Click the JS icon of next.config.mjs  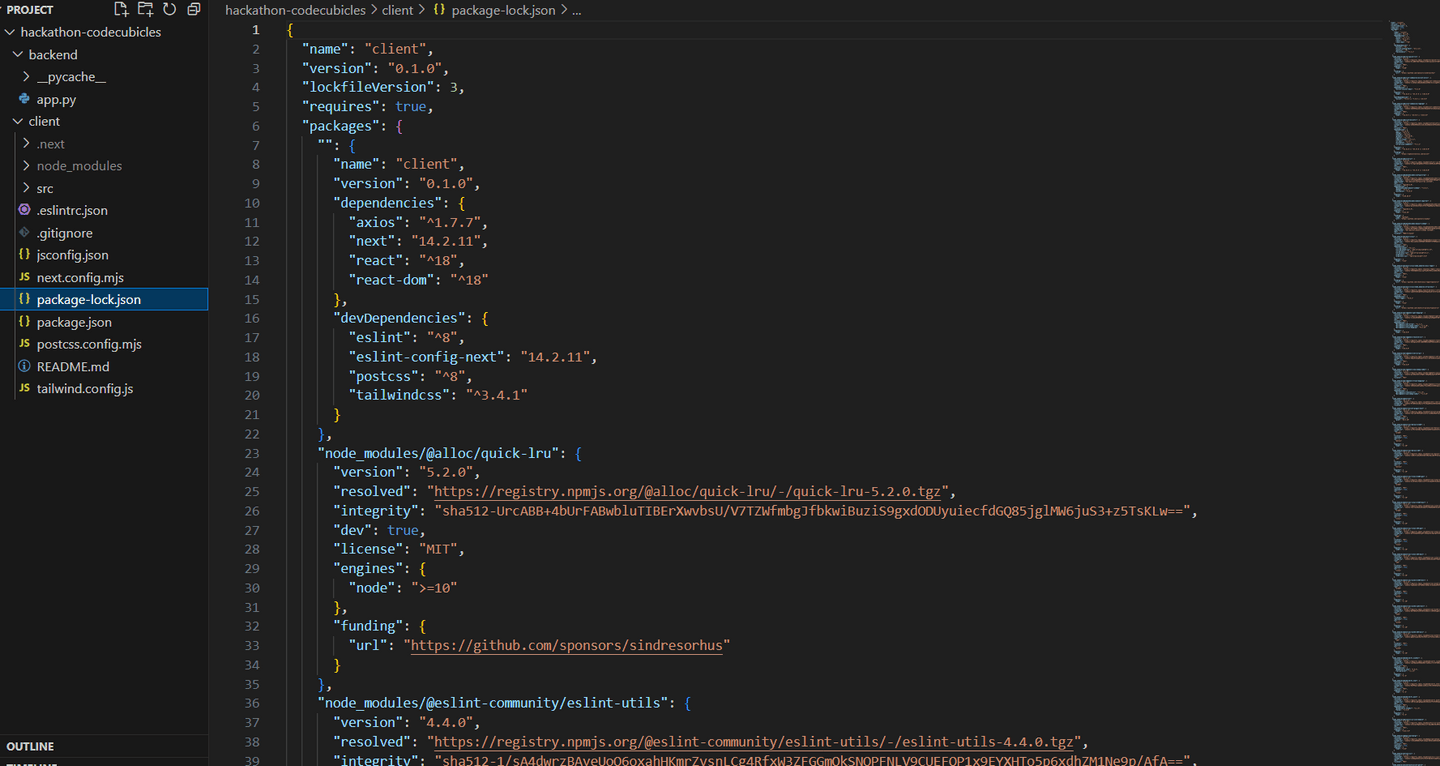pyautogui.click(x=25, y=277)
